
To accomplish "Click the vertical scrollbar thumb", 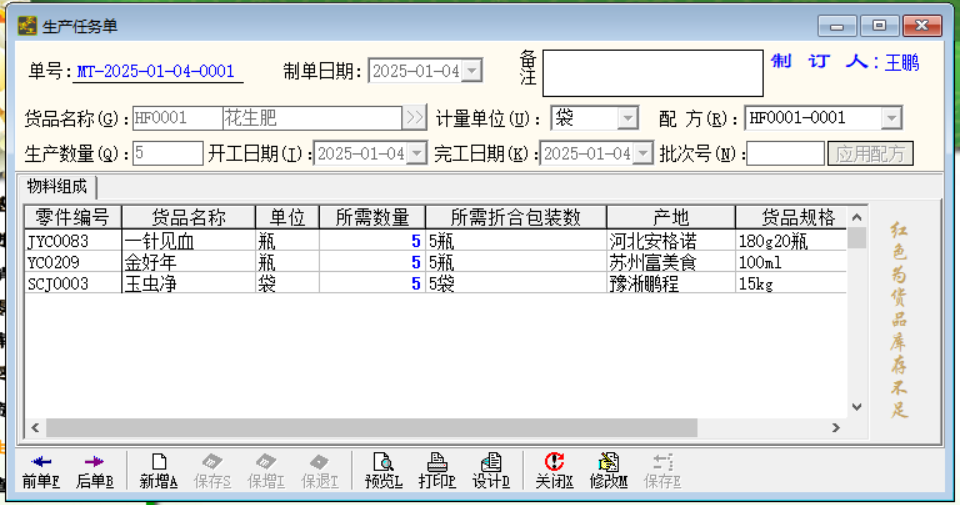I will [857, 238].
